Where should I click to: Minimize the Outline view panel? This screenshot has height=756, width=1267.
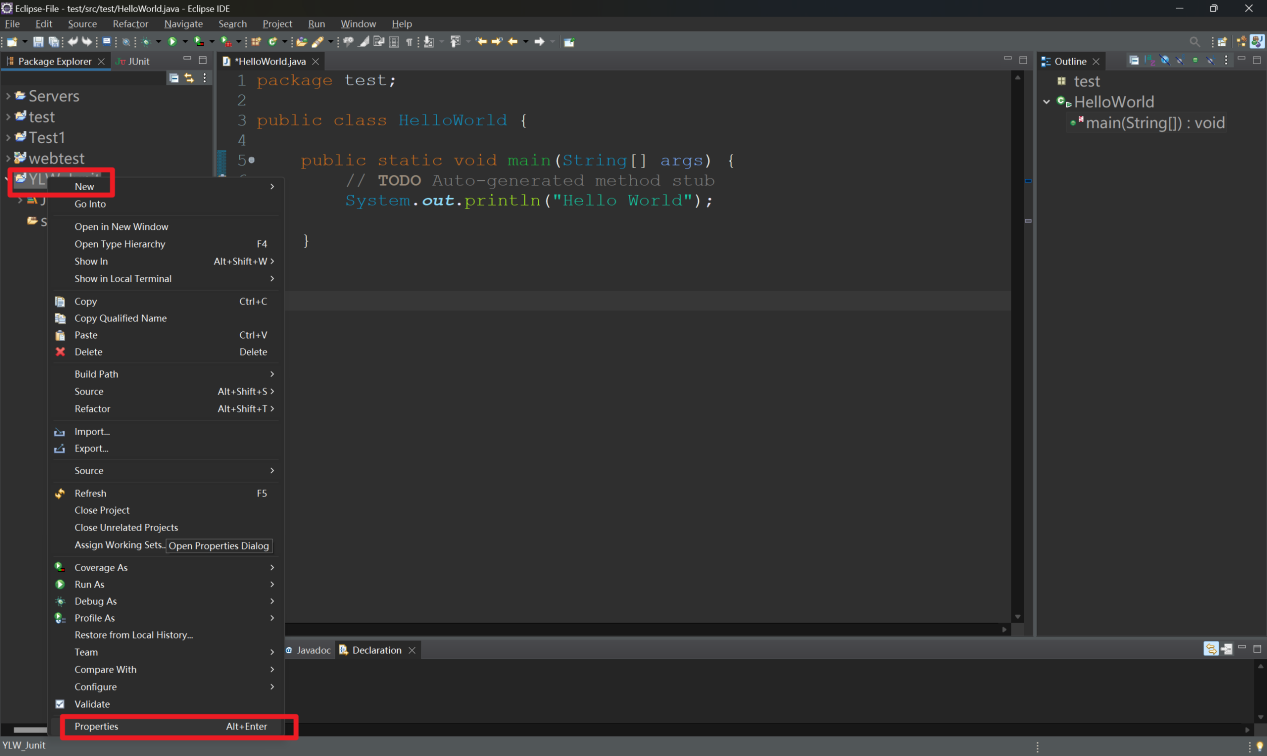[1242, 59]
